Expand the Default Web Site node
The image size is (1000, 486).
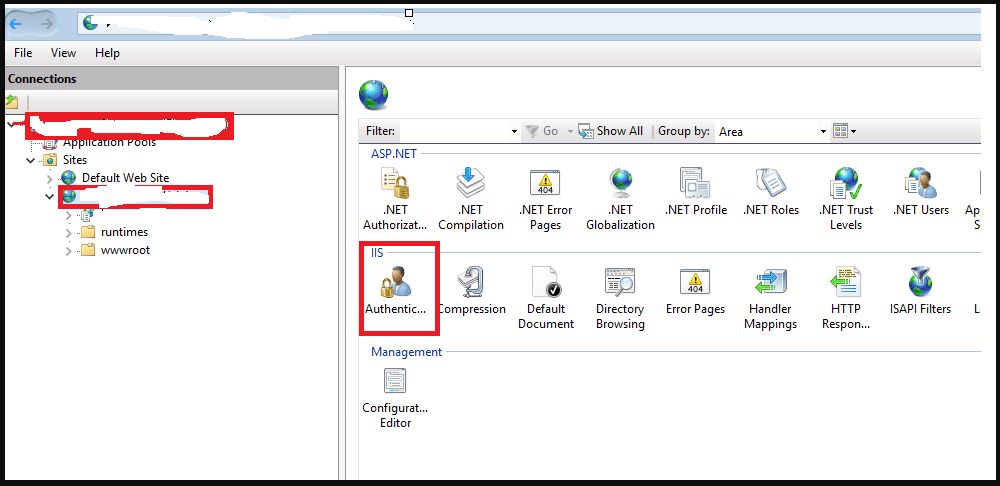coord(50,178)
